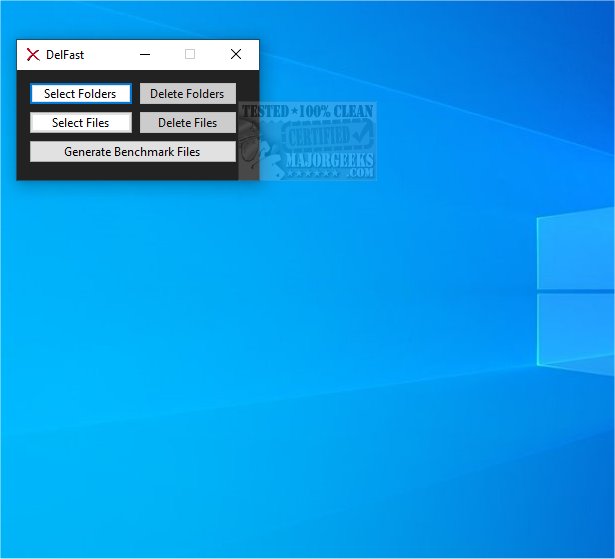Start Generate Benchmark Files
This screenshot has height=559, width=615.
(133, 152)
